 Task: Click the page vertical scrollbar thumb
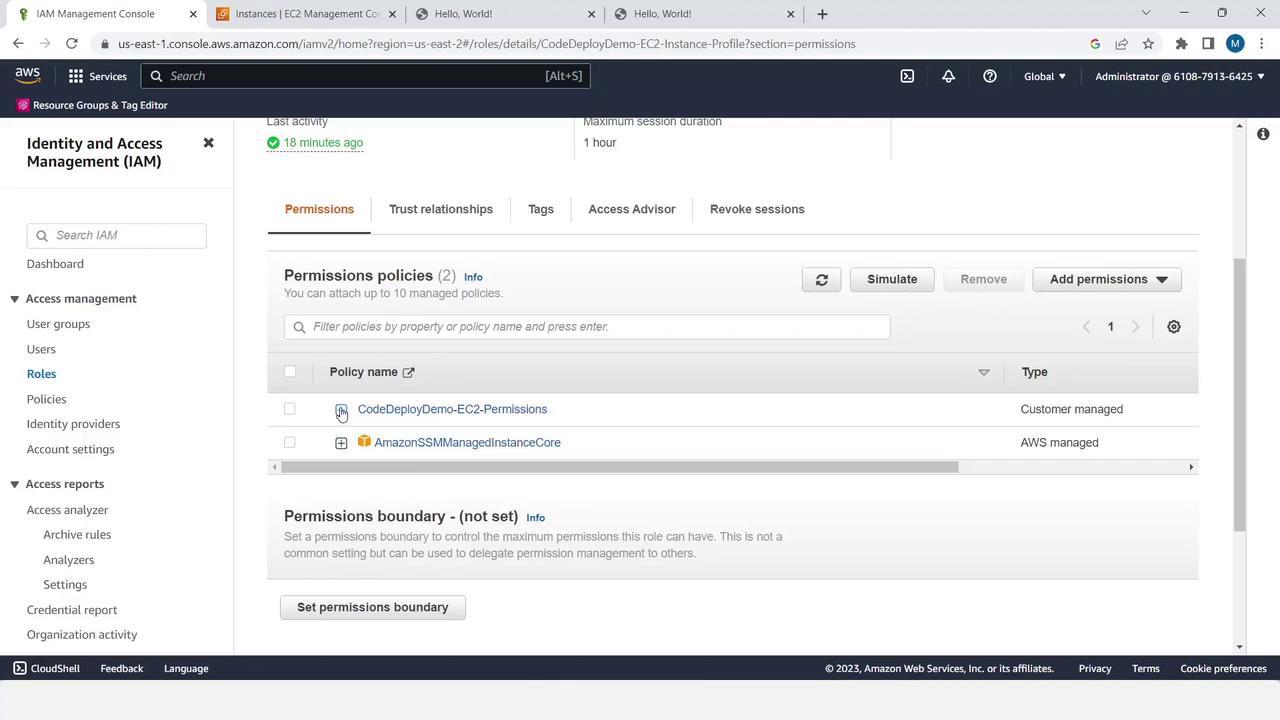(x=1239, y=395)
